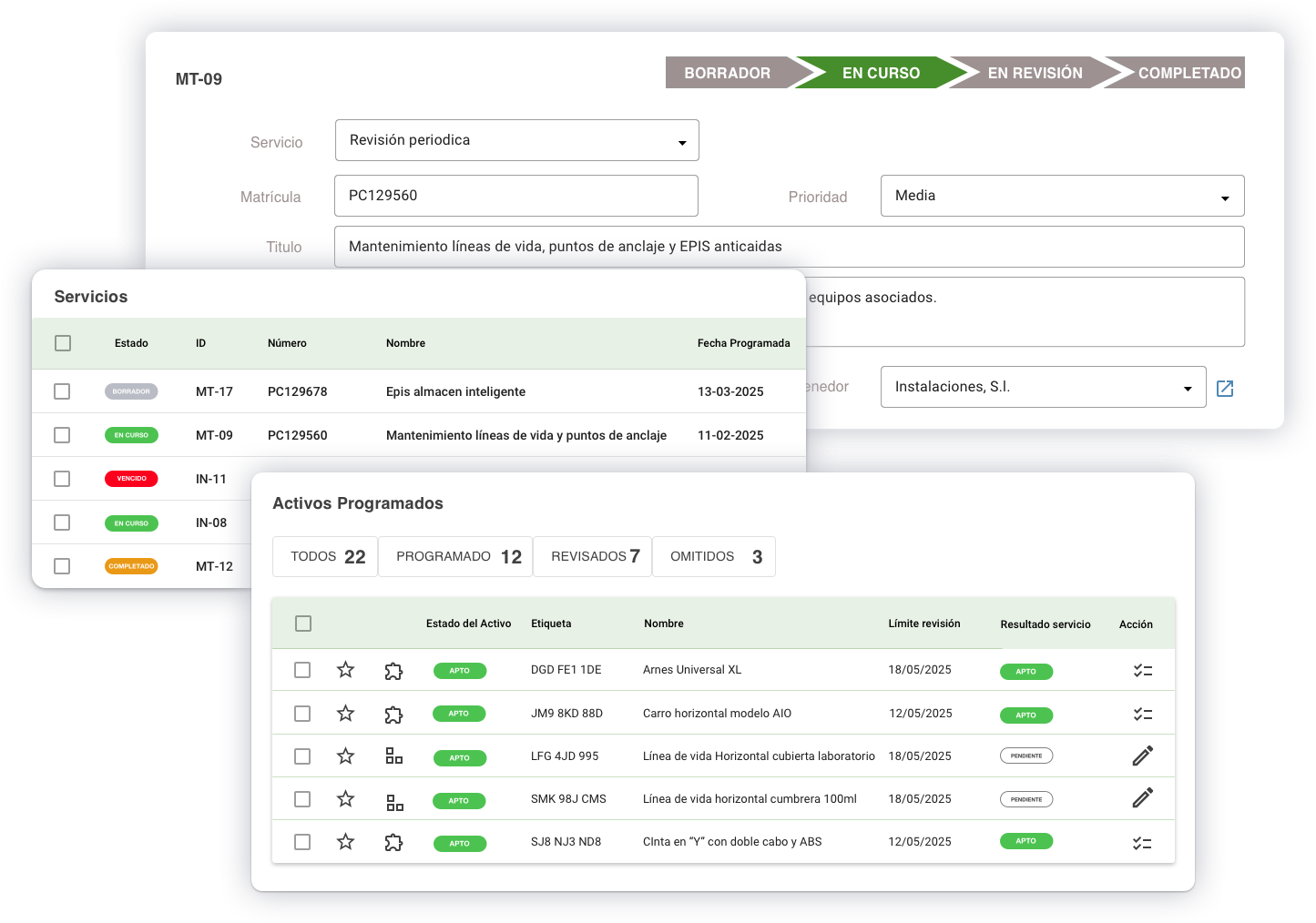Click the COMPLETADO status step
Screen dimensions: 1316x923
[x=1188, y=73]
